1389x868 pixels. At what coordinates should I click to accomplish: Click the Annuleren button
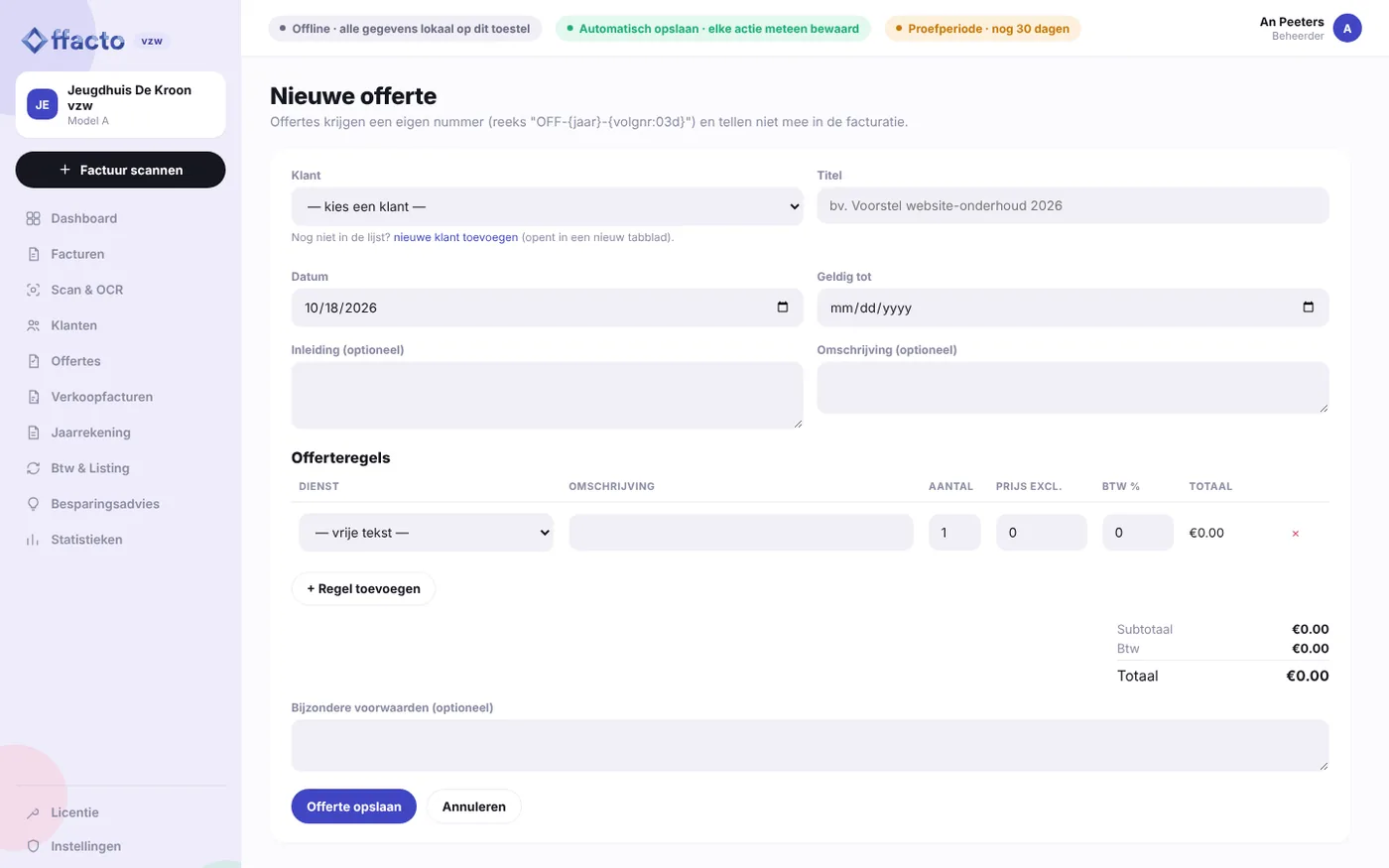tap(474, 806)
